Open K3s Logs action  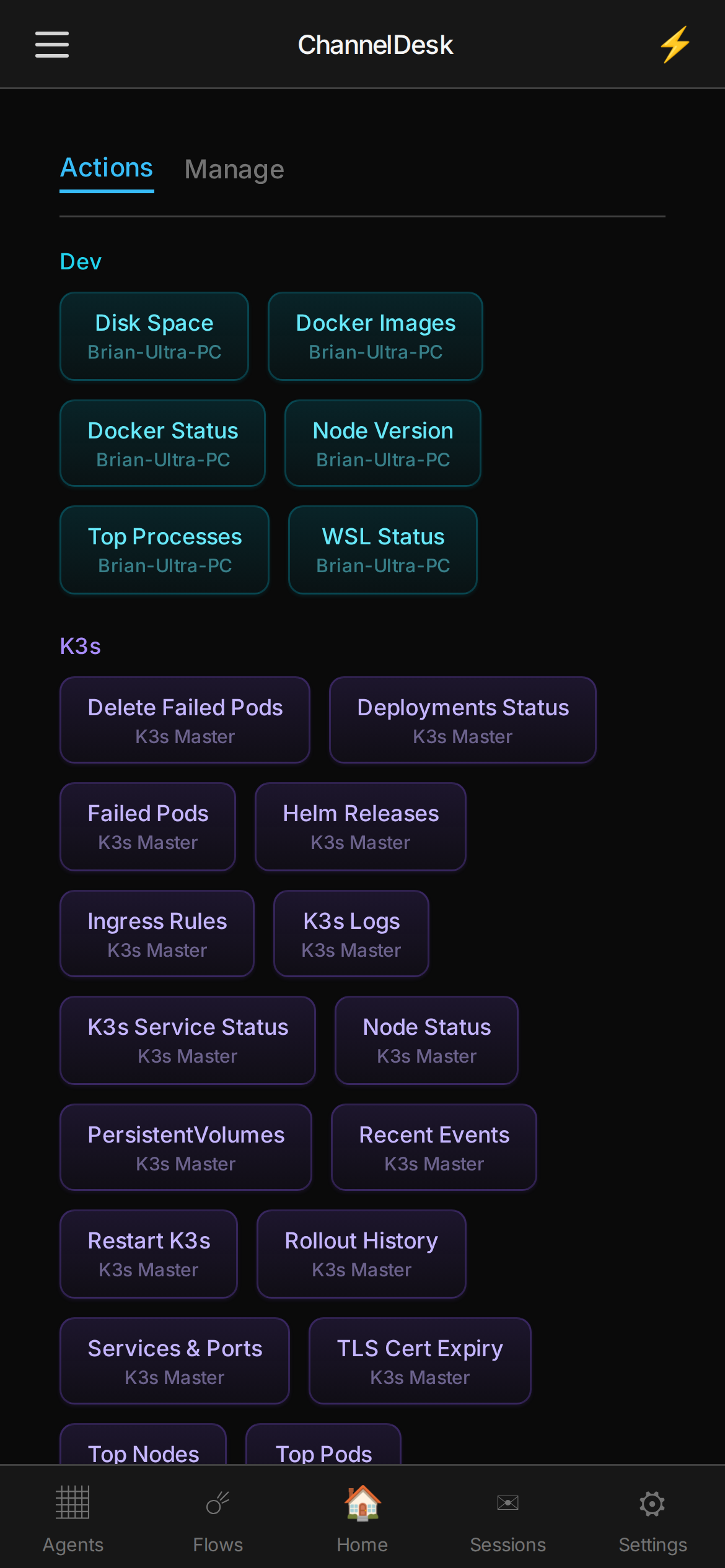[x=351, y=934]
